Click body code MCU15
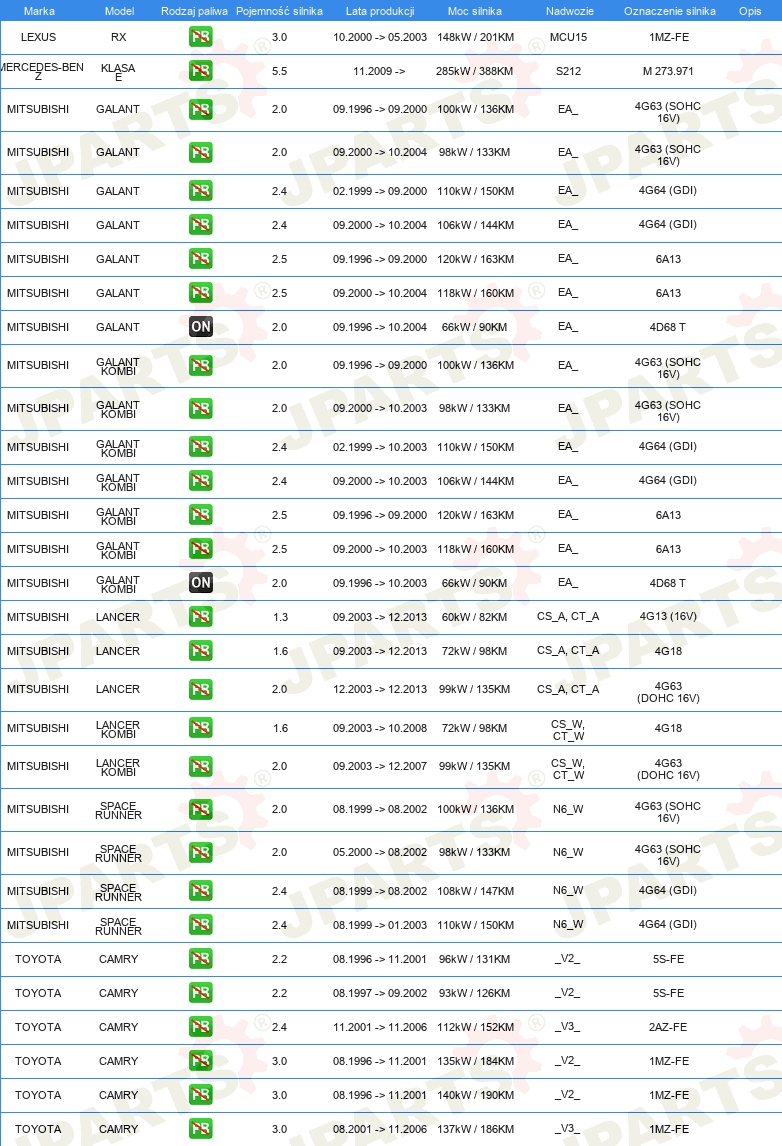The height and width of the screenshot is (1146, 782). point(568,37)
